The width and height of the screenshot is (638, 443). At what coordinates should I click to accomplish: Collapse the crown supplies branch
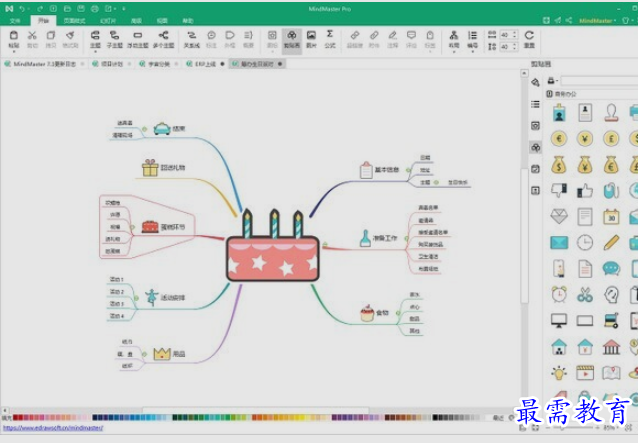click(x=144, y=354)
